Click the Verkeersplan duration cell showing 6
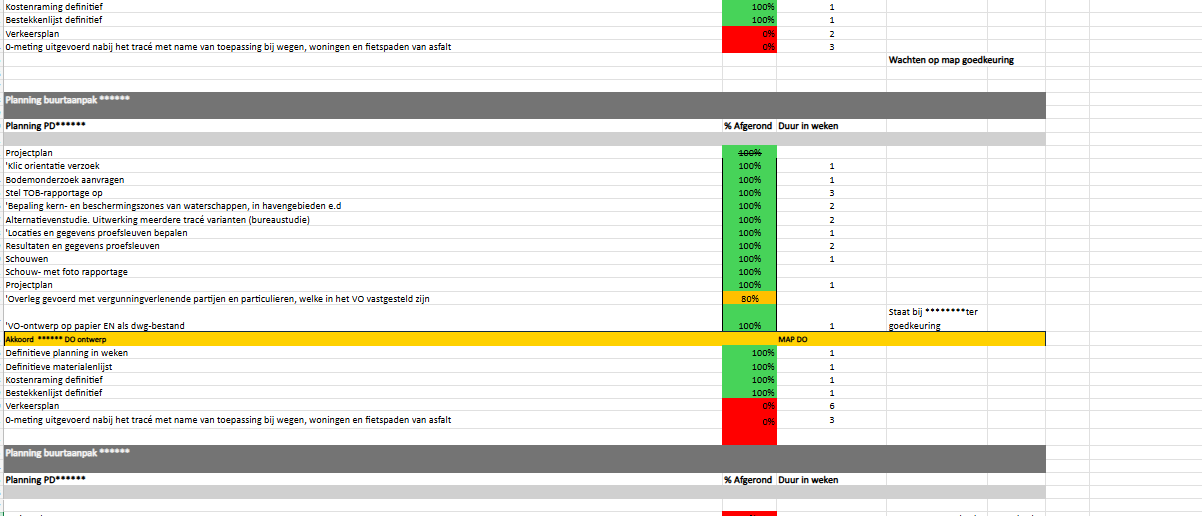Viewport: 1202px width, 516px height. coord(831,406)
